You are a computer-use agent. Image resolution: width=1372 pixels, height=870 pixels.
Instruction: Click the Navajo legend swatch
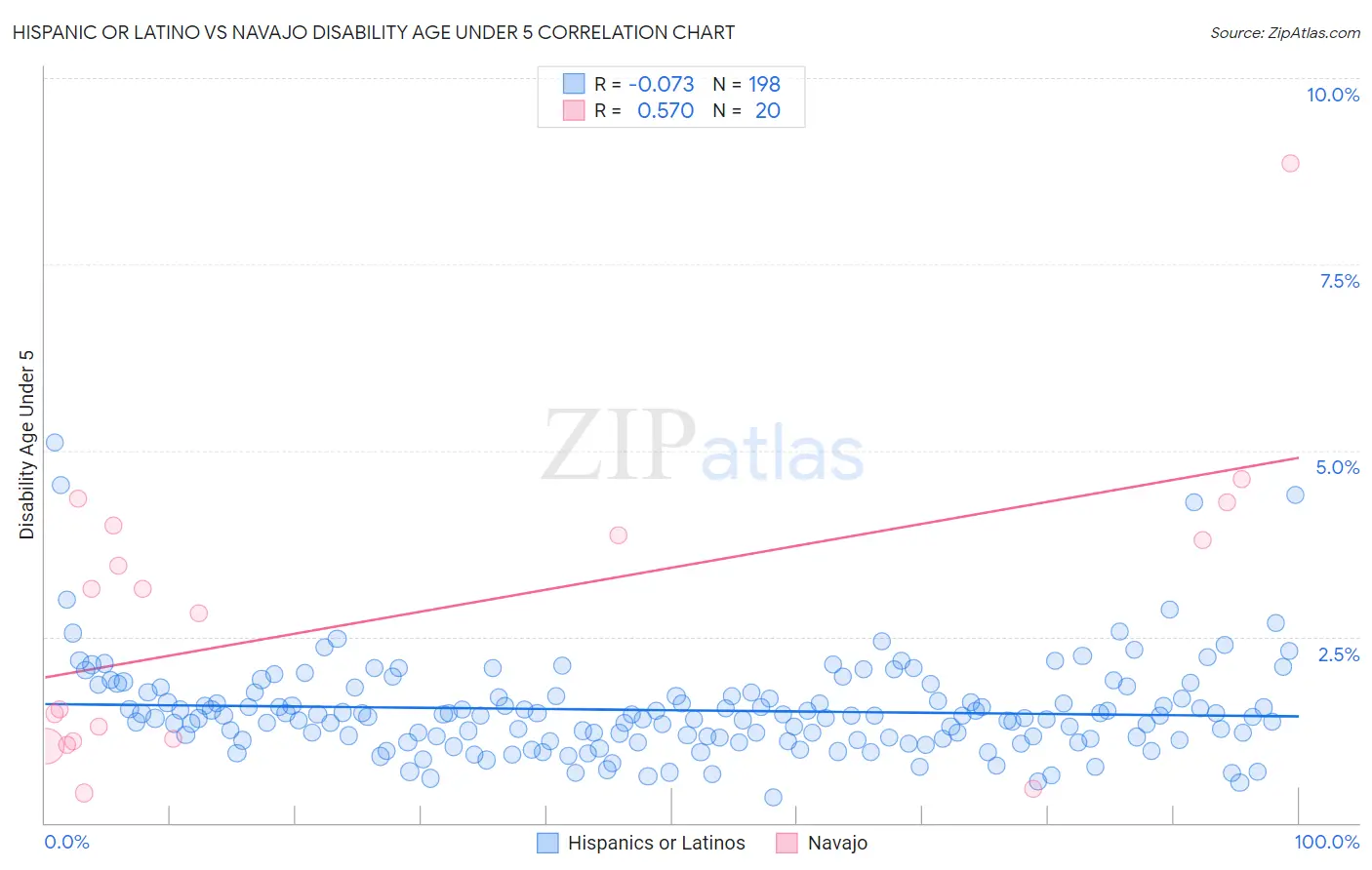(787, 843)
